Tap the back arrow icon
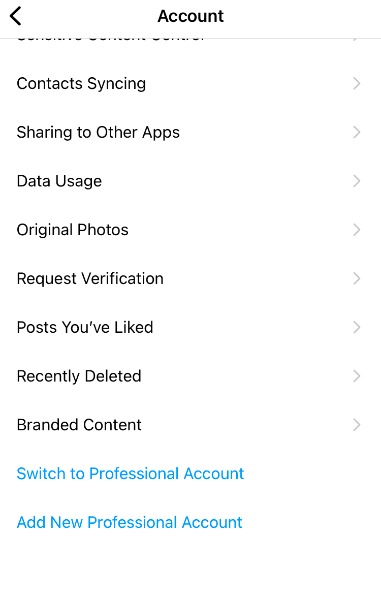The image size is (381, 600). (16, 16)
